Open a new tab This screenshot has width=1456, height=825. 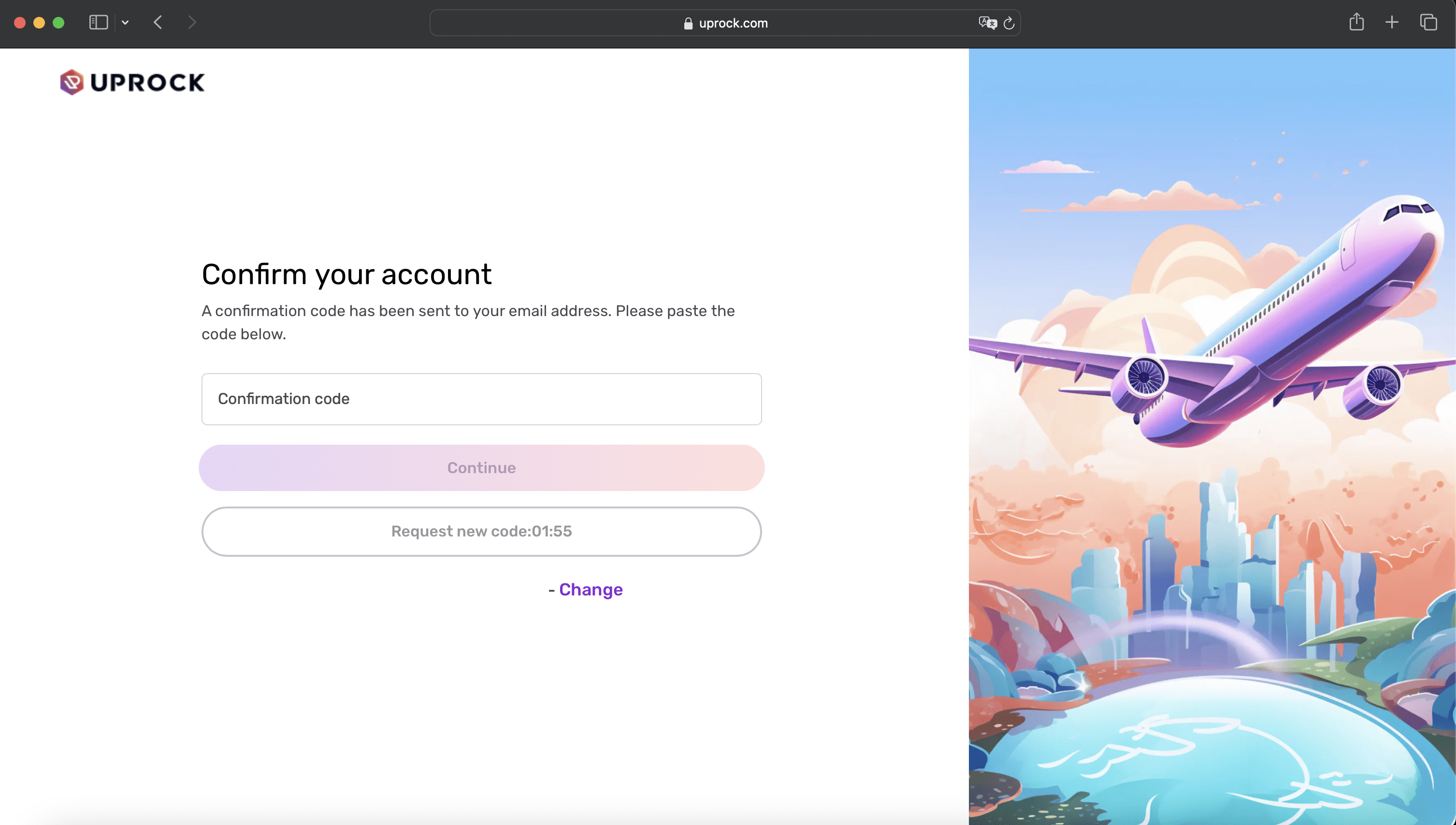click(1391, 23)
